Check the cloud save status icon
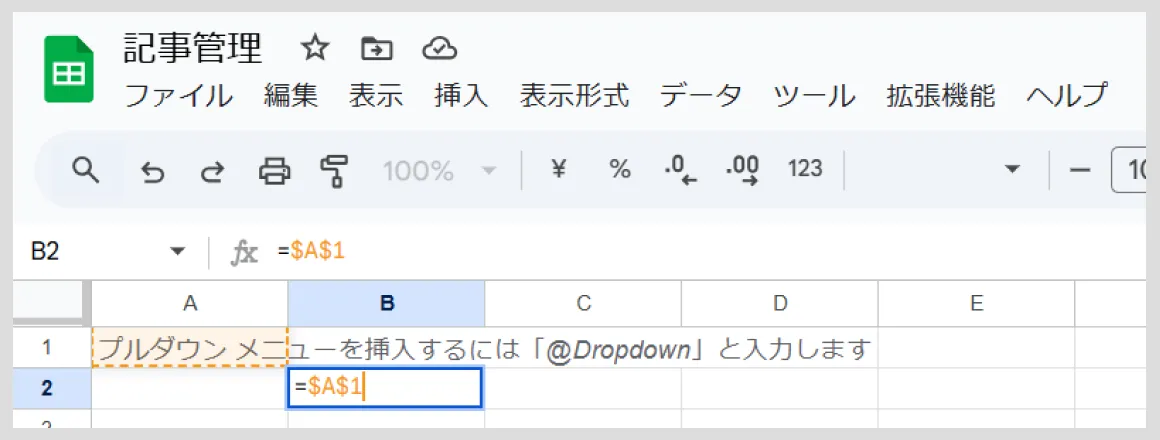 coord(439,50)
